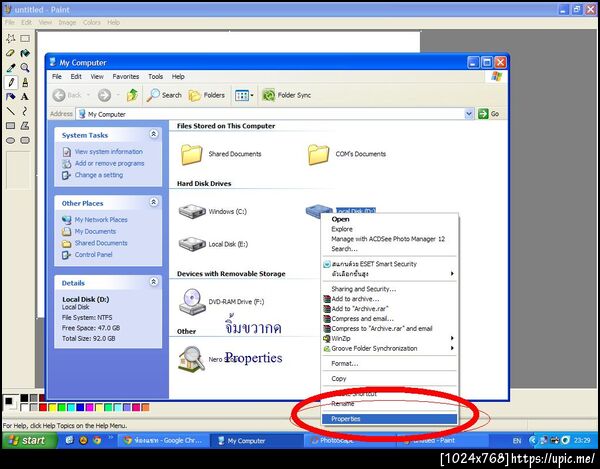600x469 pixels.
Task: Select the Local Disk (E:) drive
Action: pos(192,244)
